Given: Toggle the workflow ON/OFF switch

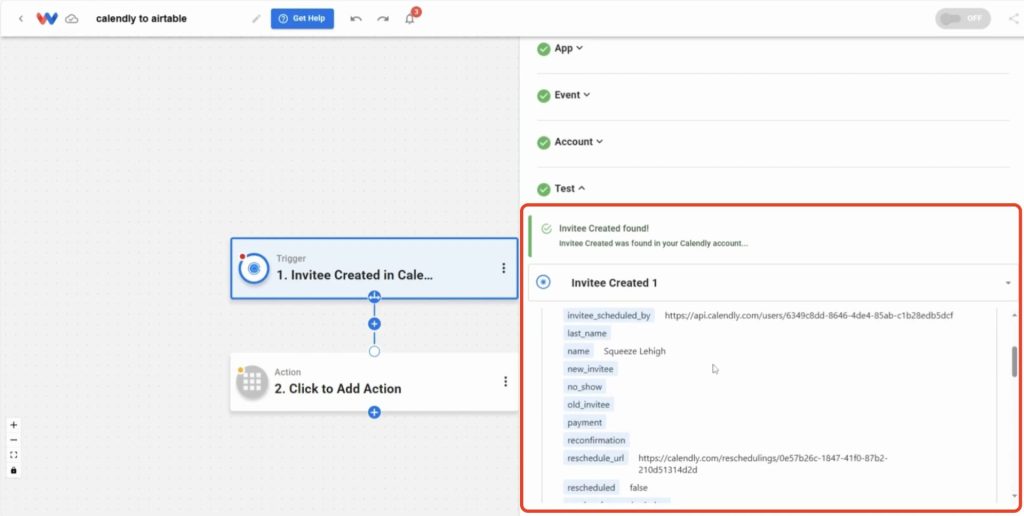Looking at the screenshot, I should [x=963, y=18].
